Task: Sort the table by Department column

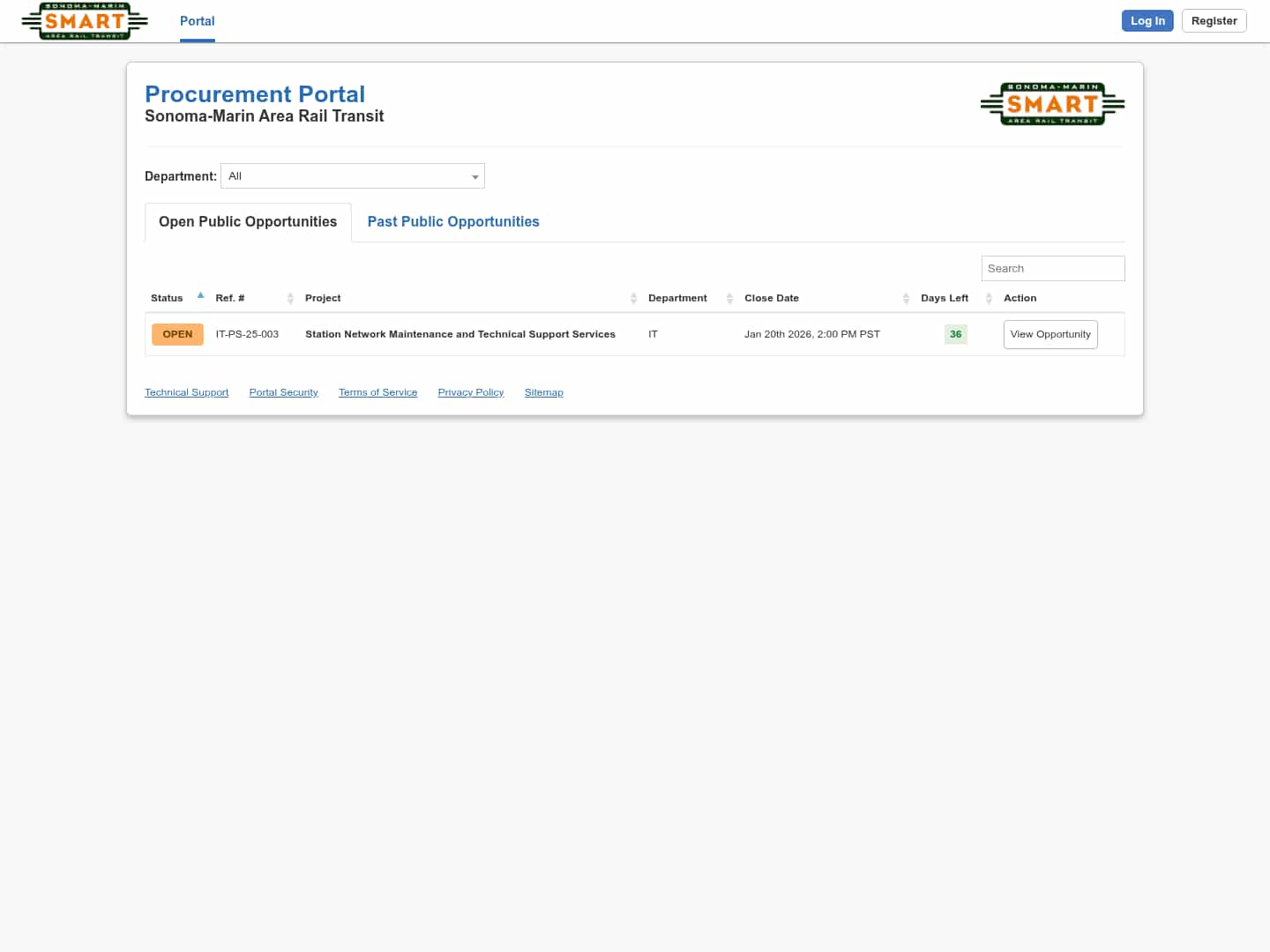Action: (729, 298)
